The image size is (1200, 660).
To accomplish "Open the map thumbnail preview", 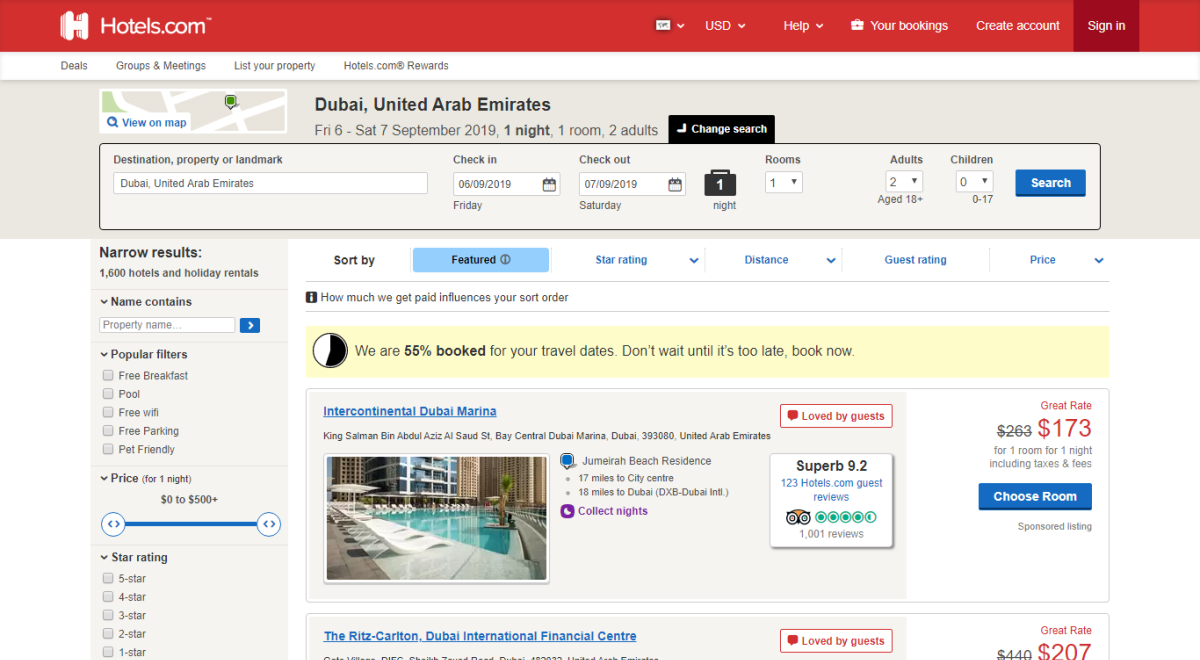I will tap(193, 111).
